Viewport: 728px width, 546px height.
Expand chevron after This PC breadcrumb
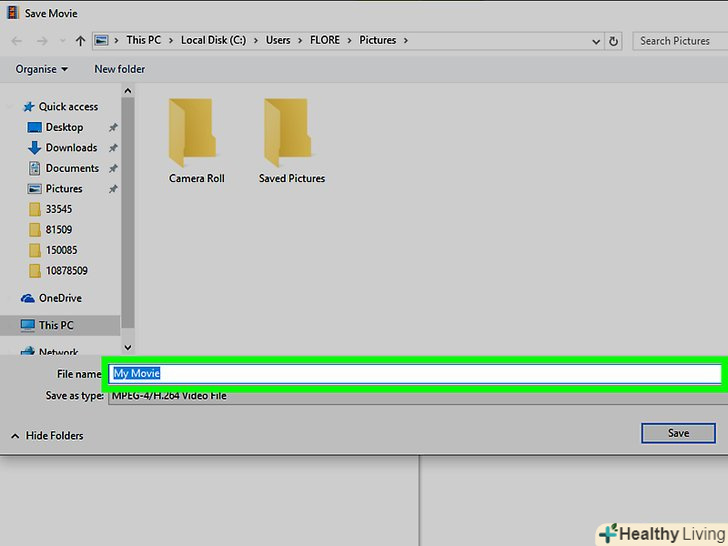point(171,41)
